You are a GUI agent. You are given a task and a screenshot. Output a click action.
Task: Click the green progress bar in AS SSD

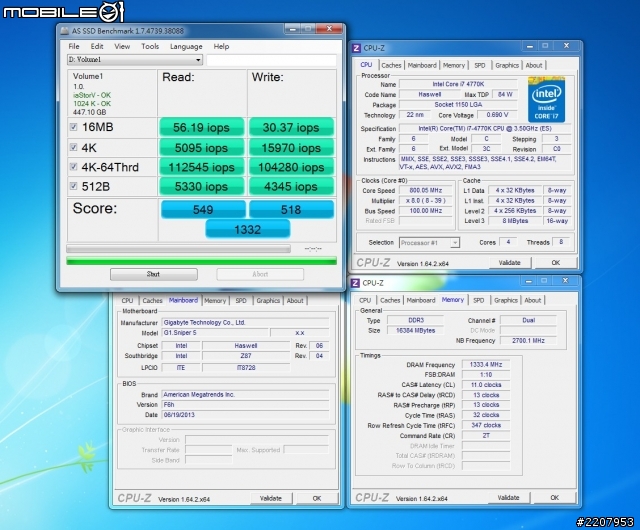pos(202,261)
